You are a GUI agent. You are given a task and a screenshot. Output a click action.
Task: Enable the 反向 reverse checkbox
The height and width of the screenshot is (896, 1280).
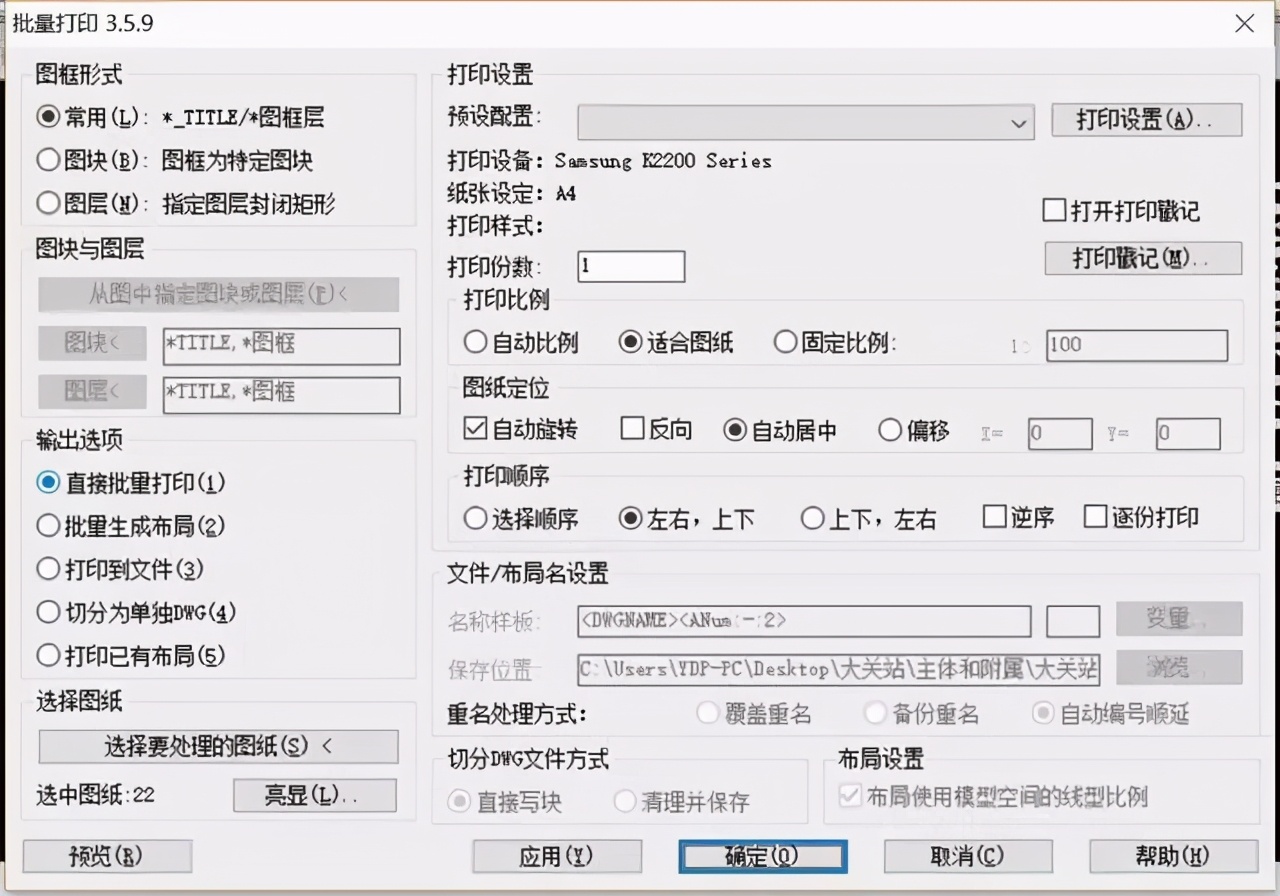pyautogui.click(x=630, y=428)
